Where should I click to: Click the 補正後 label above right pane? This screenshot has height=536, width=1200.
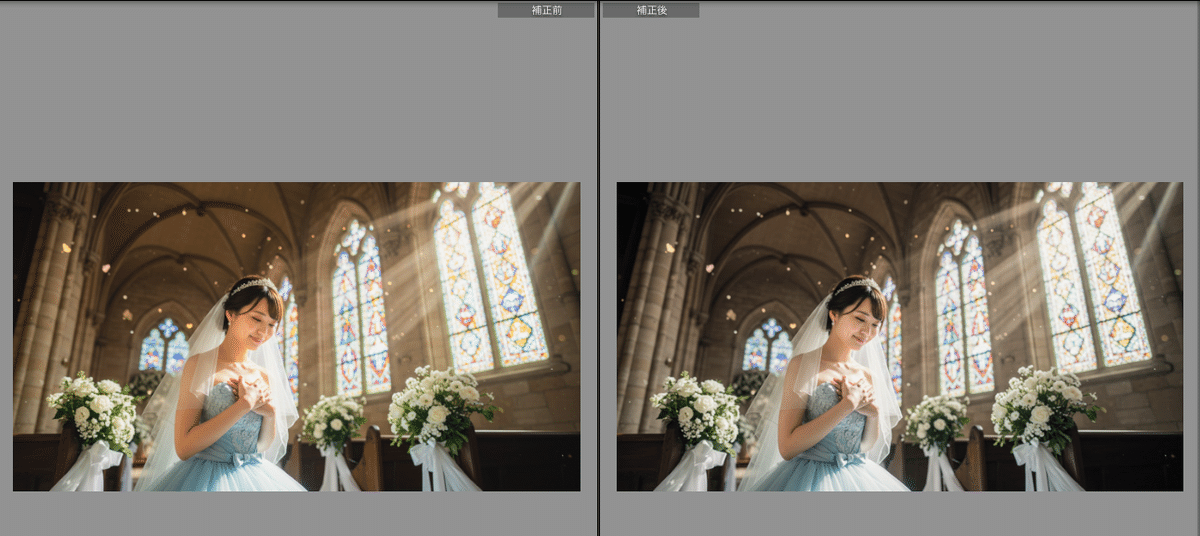(x=650, y=10)
